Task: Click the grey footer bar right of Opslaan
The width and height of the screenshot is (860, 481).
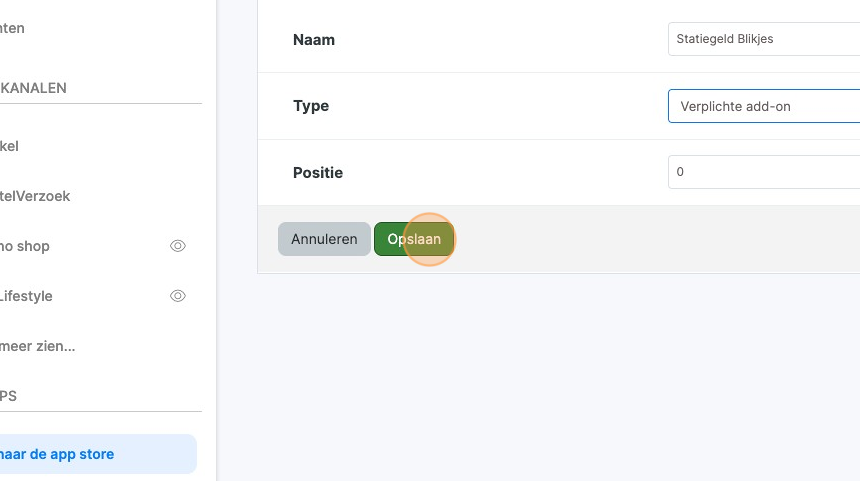Action: [650, 239]
